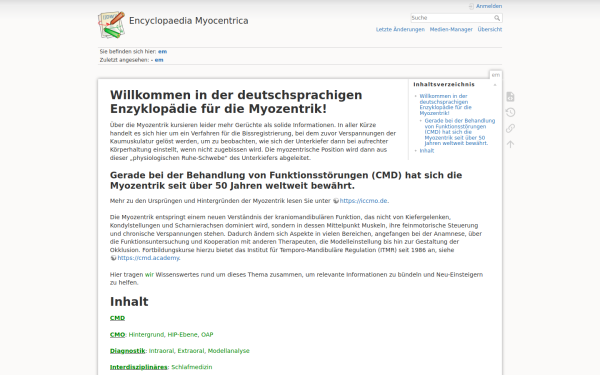
Task: Open the Extraoral link
Action: coord(191,351)
